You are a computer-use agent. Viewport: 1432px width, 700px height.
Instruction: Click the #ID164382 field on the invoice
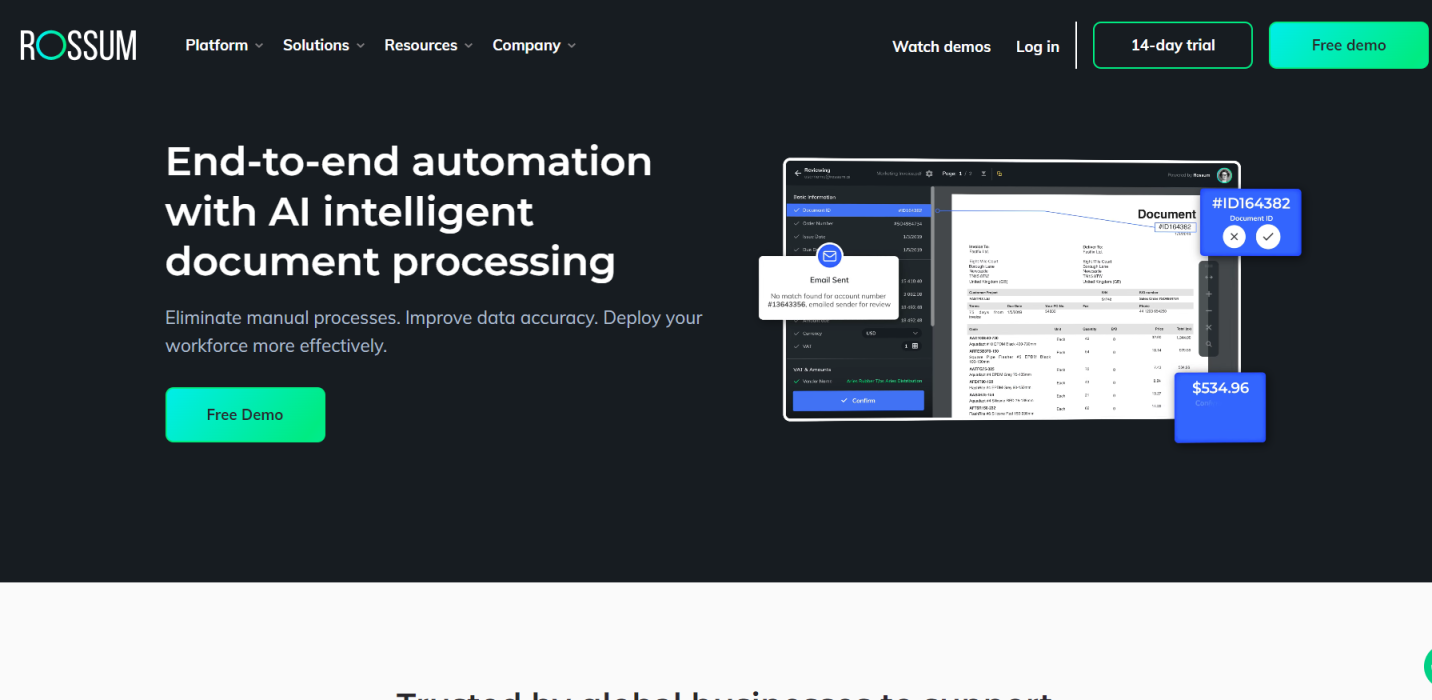(x=1177, y=227)
